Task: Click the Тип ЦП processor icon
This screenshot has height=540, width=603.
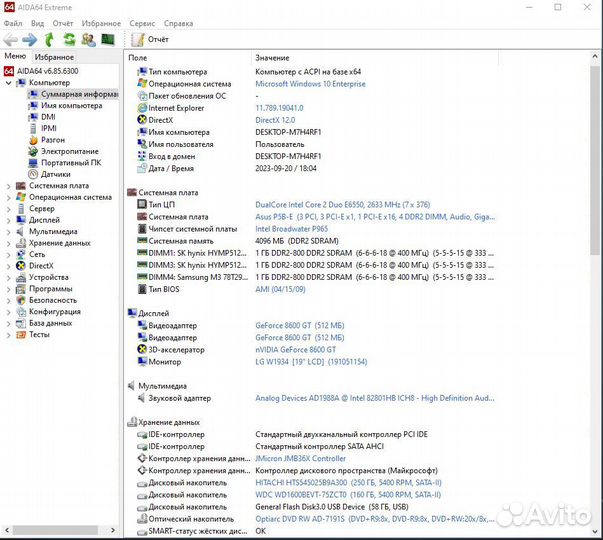Action: tap(142, 204)
